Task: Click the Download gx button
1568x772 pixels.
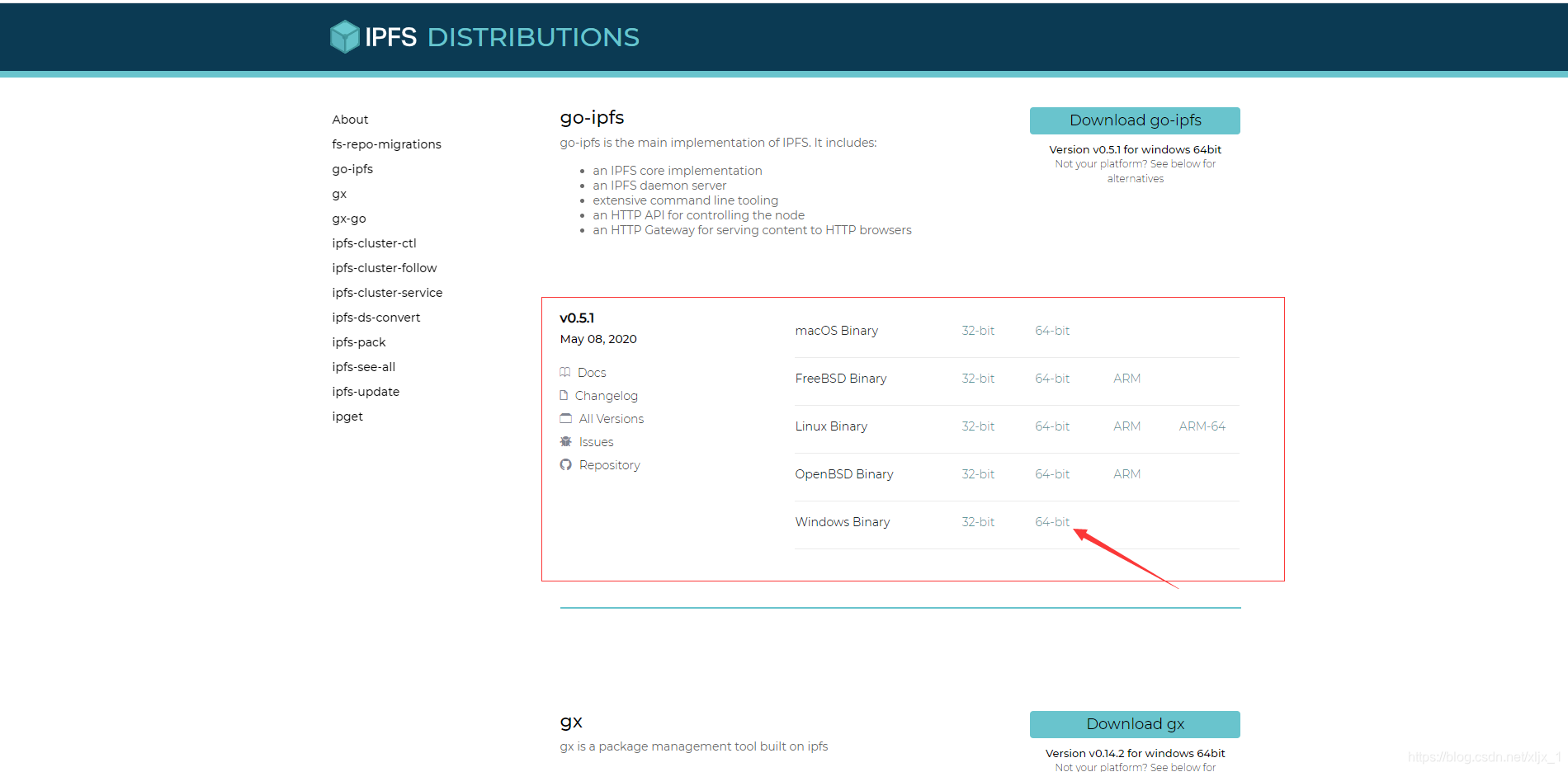Action: click(x=1135, y=724)
